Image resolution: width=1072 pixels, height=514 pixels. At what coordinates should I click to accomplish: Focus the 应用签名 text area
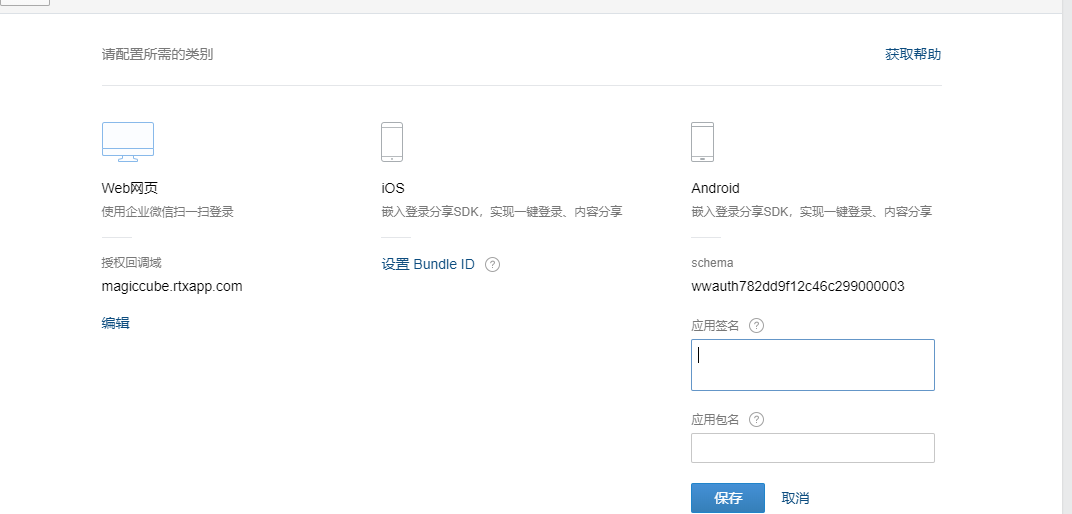pos(813,365)
